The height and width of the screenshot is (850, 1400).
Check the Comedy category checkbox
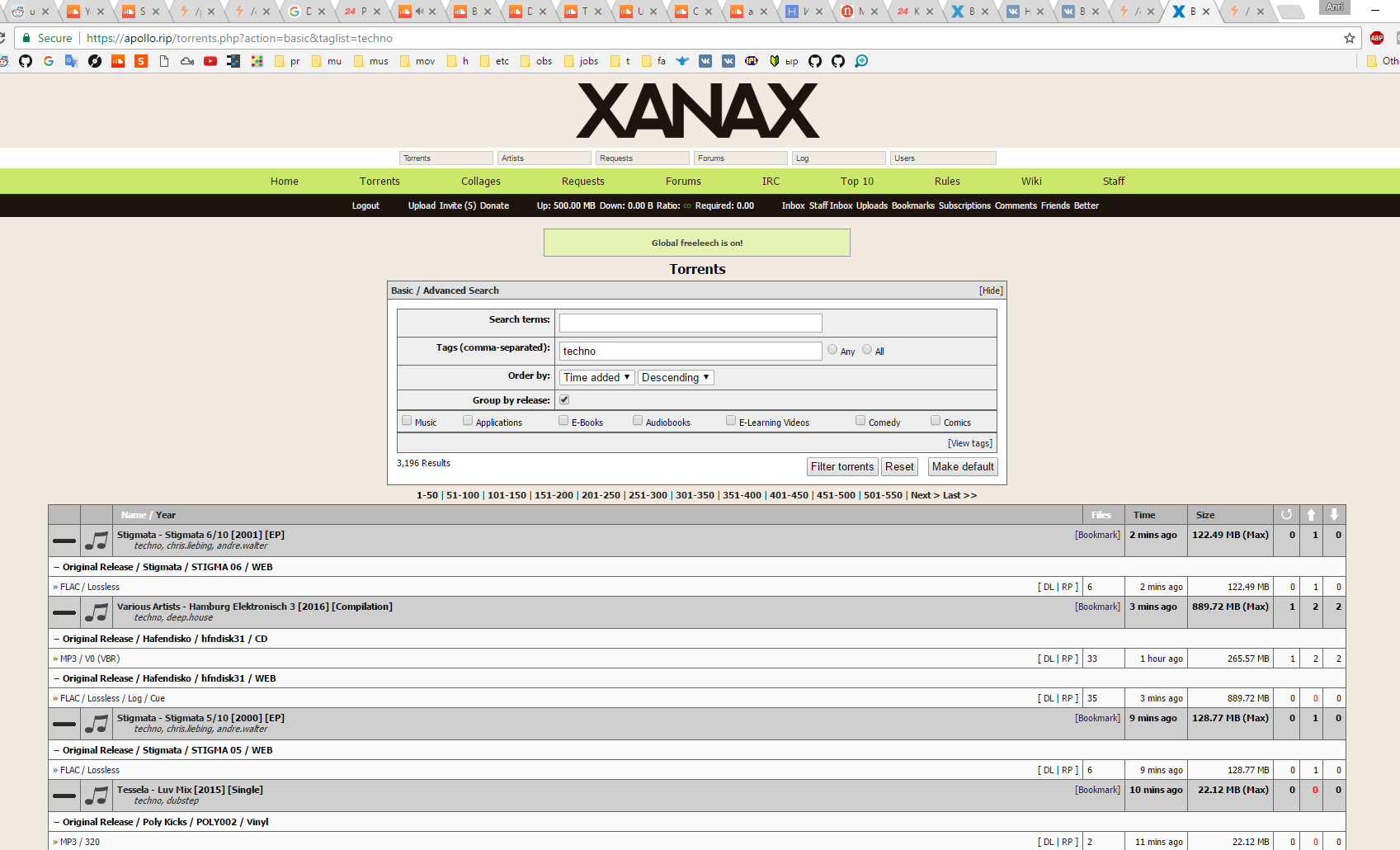click(860, 421)
